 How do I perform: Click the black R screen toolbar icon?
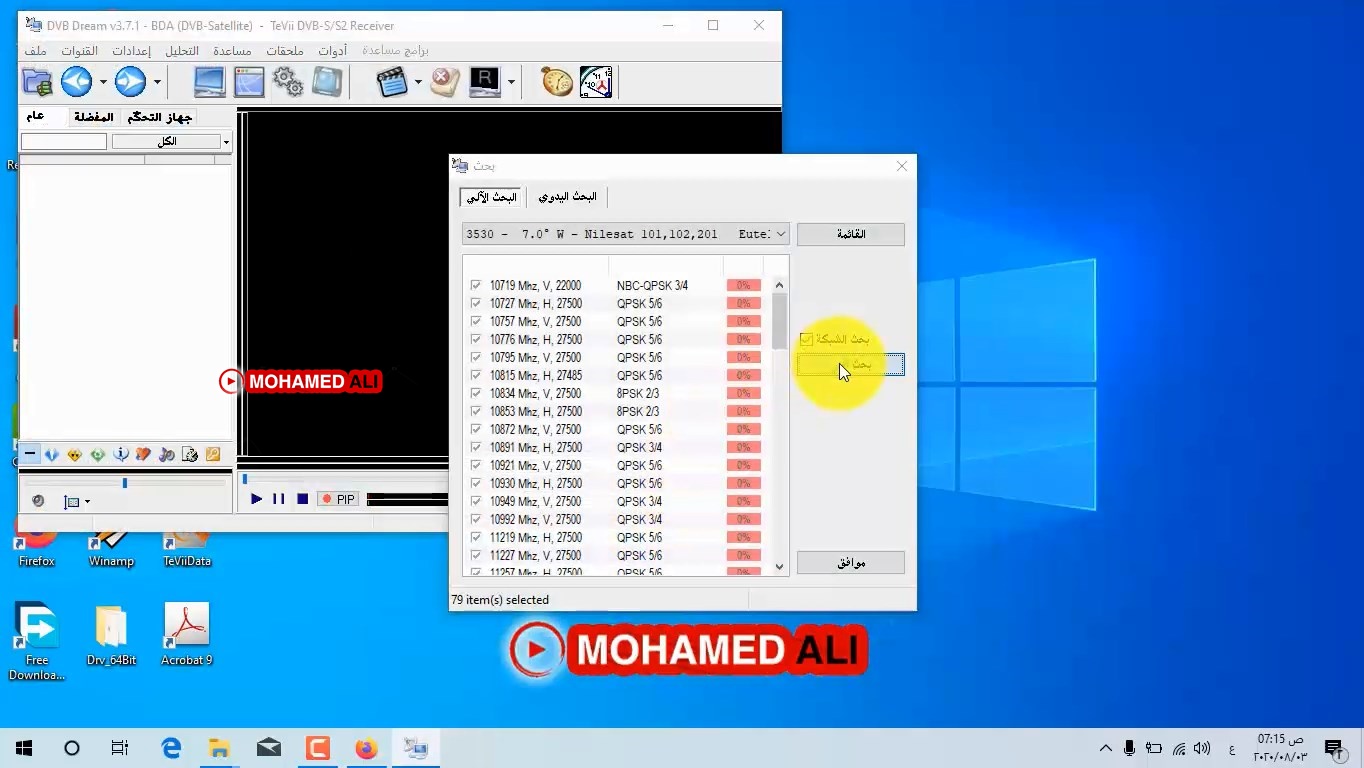484,82
